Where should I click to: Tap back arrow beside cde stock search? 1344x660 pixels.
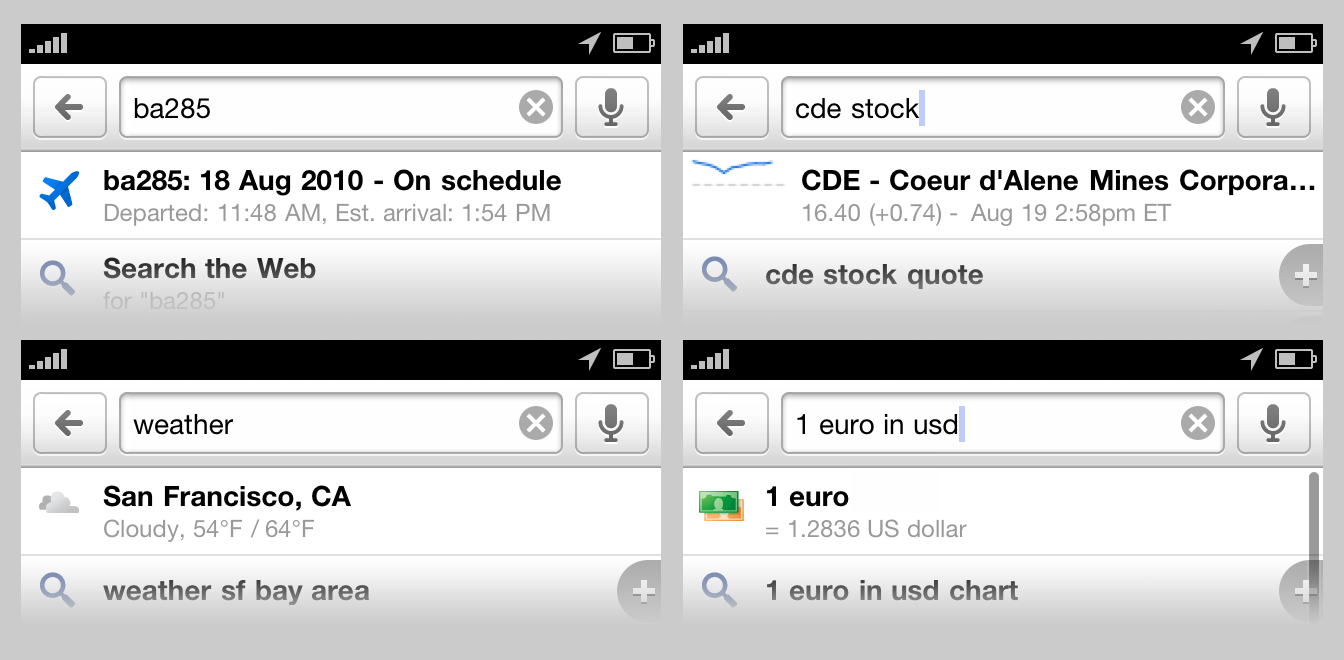(732, 107)
